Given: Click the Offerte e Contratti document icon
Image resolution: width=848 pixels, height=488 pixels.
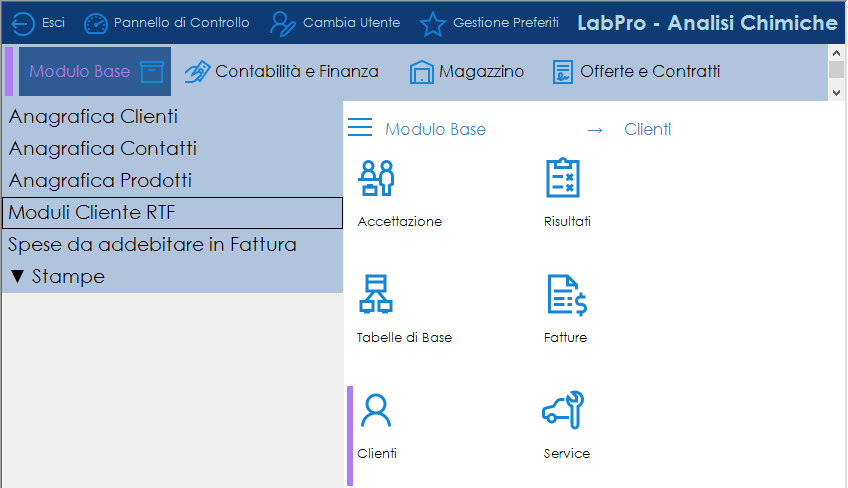Looking at the screenshot, I should click(562, 72).
